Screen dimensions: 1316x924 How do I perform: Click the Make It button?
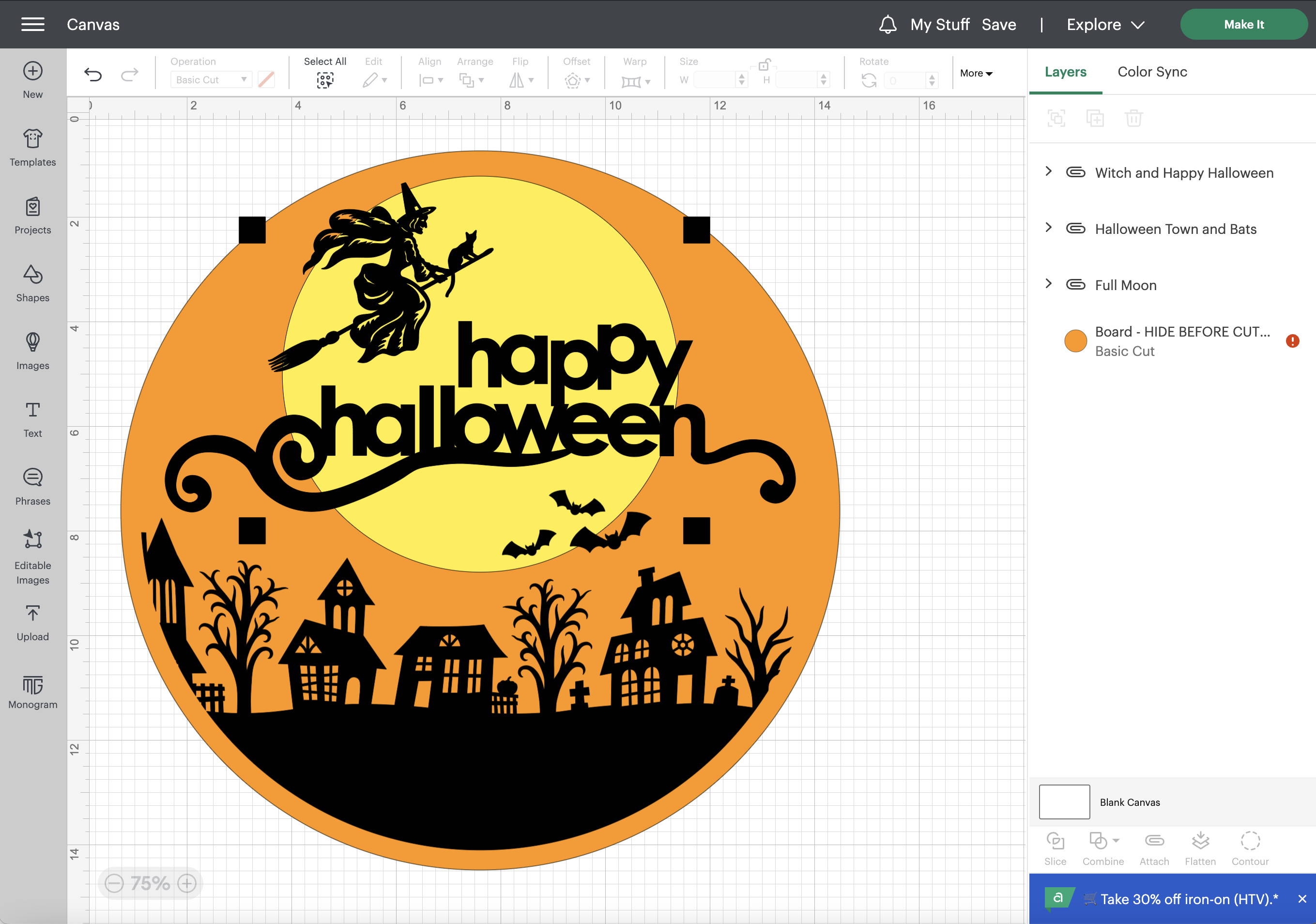click(x=1244, y=25)
